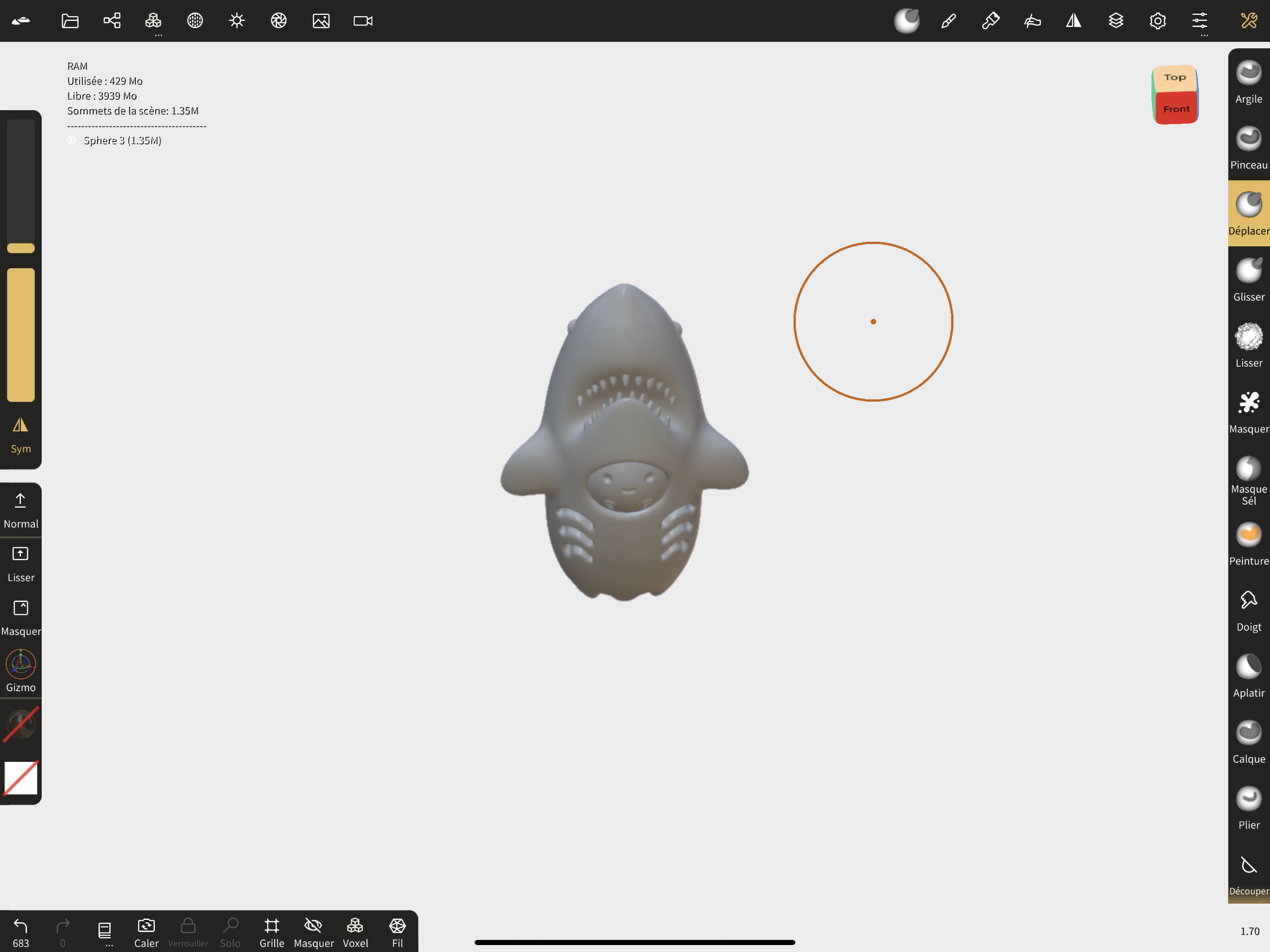Click the Voxel remesh button
This screenshot has height=952, width=1270.
click(356, 932)
